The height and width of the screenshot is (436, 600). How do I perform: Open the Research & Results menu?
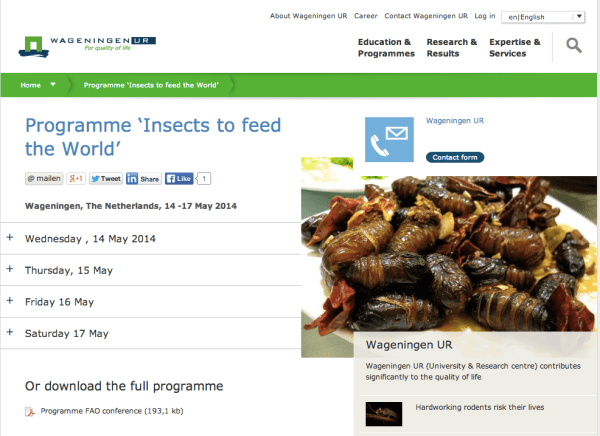452,48
